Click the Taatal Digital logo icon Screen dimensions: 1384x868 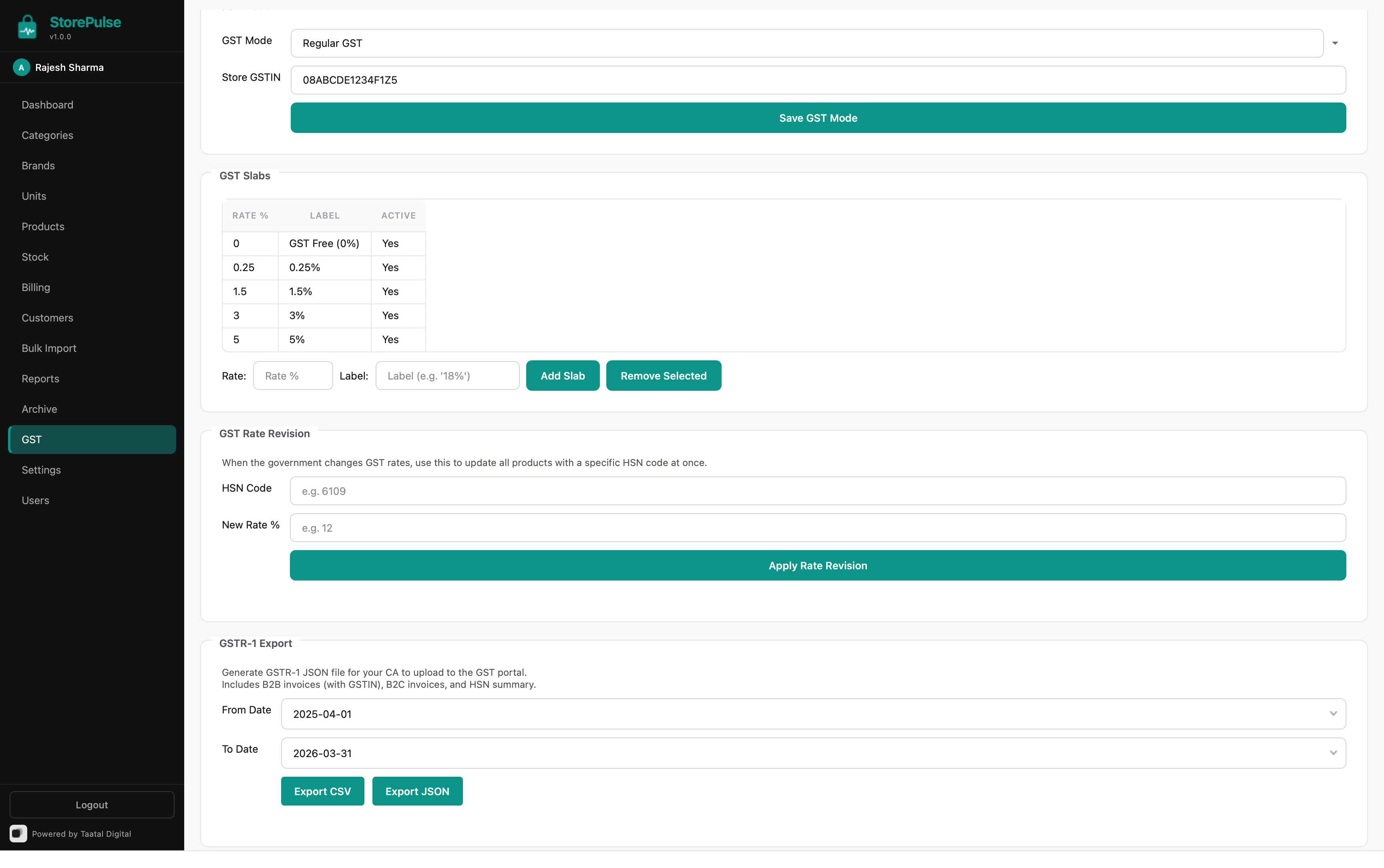18,833
